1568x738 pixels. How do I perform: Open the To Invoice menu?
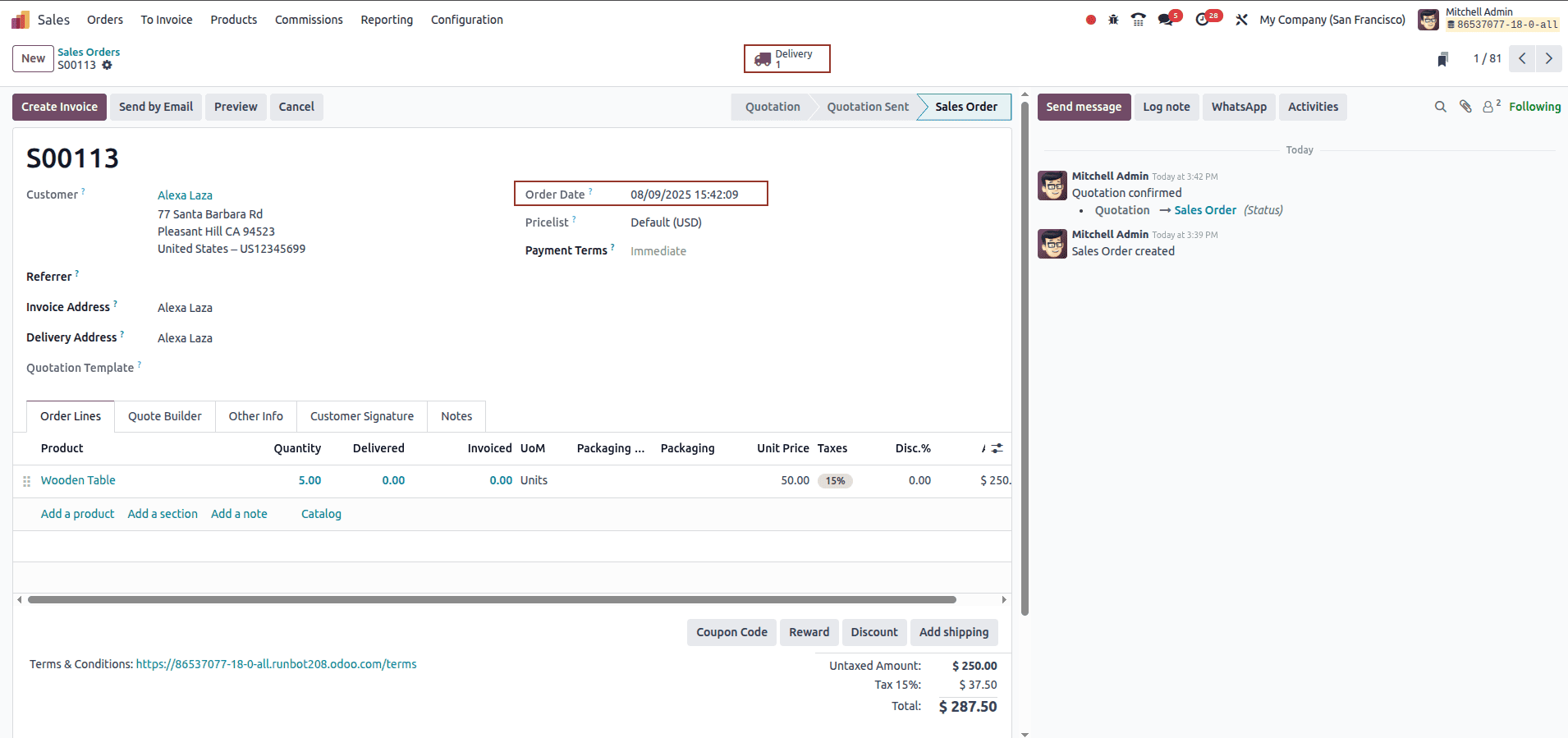[167, 20]
